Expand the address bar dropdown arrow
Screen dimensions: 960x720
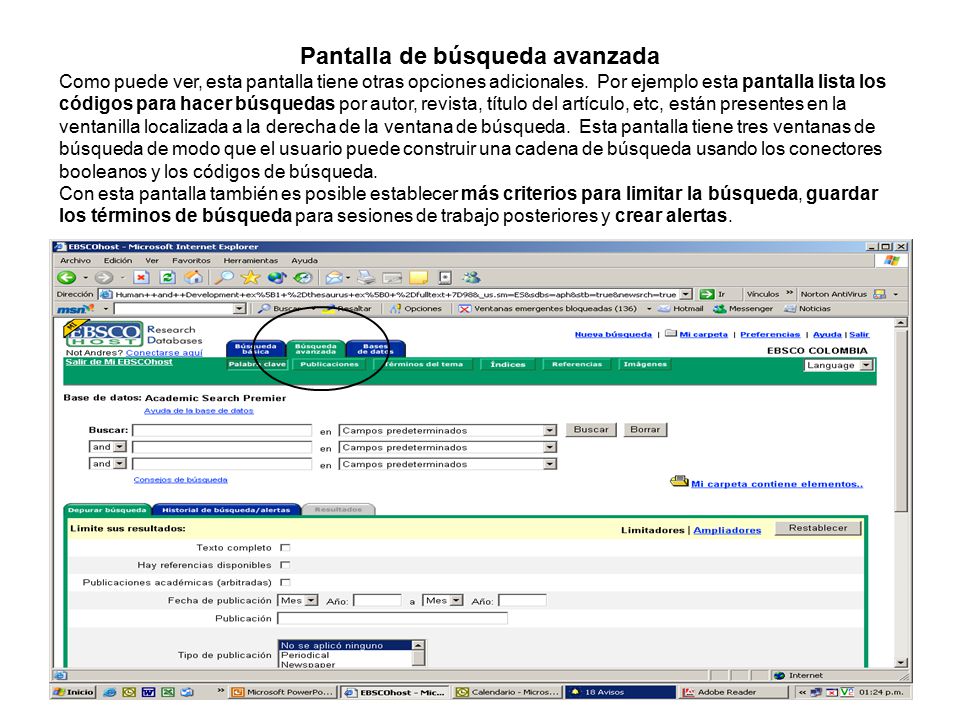[686, 294]
